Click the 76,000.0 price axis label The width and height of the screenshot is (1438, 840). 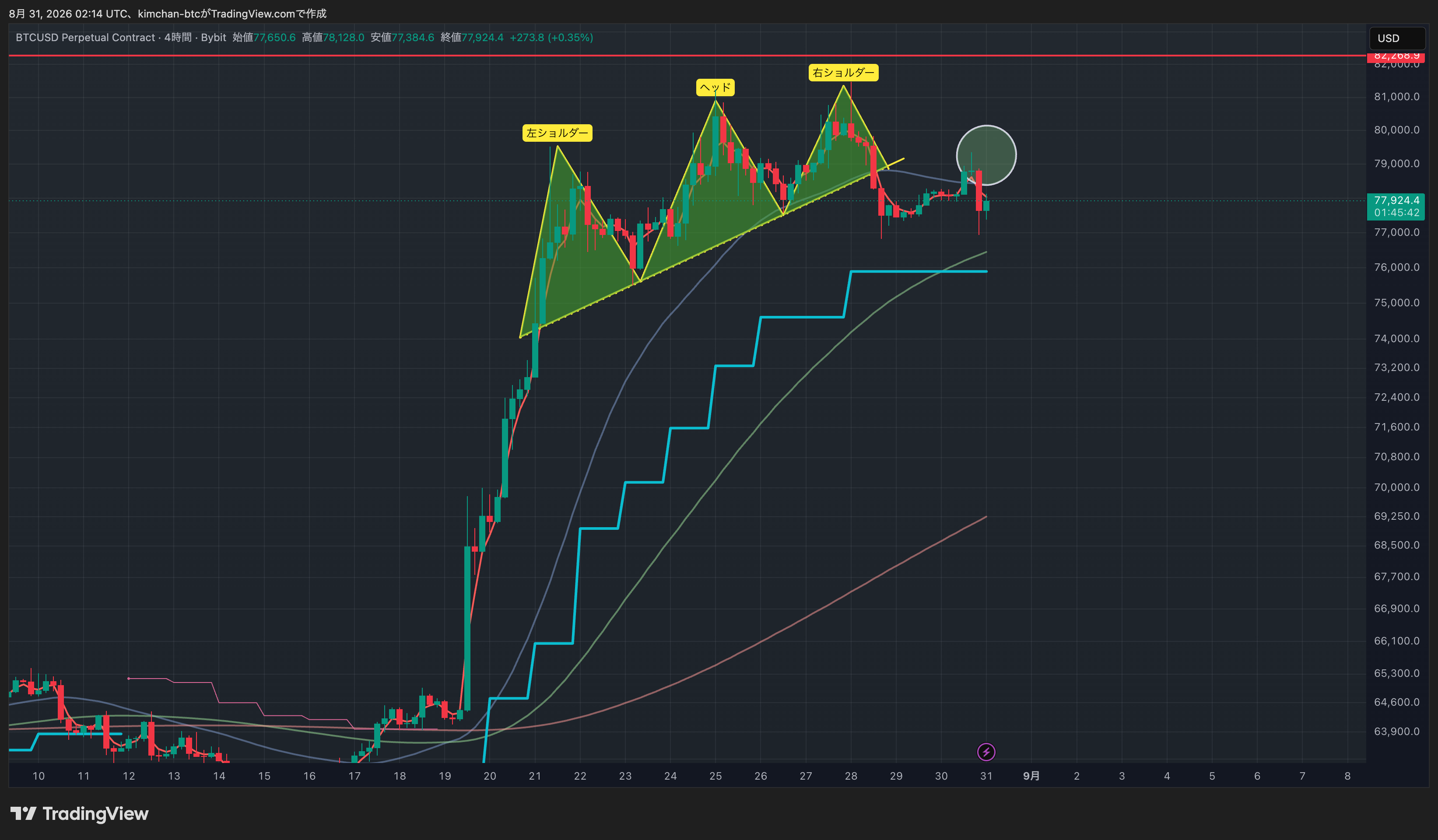1396,267
